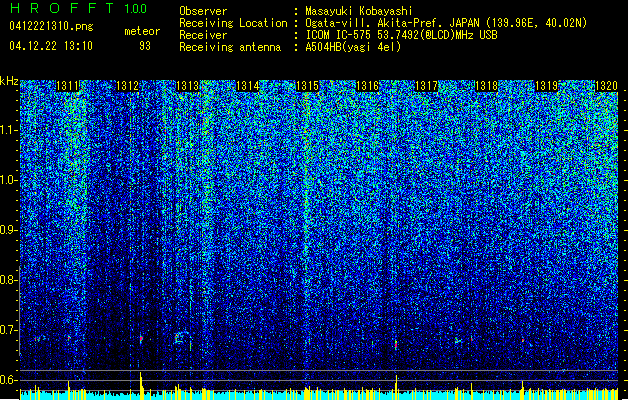Click the 1315 time marker
This screenshot has height=400, width=629.
(x=307, y=86)
